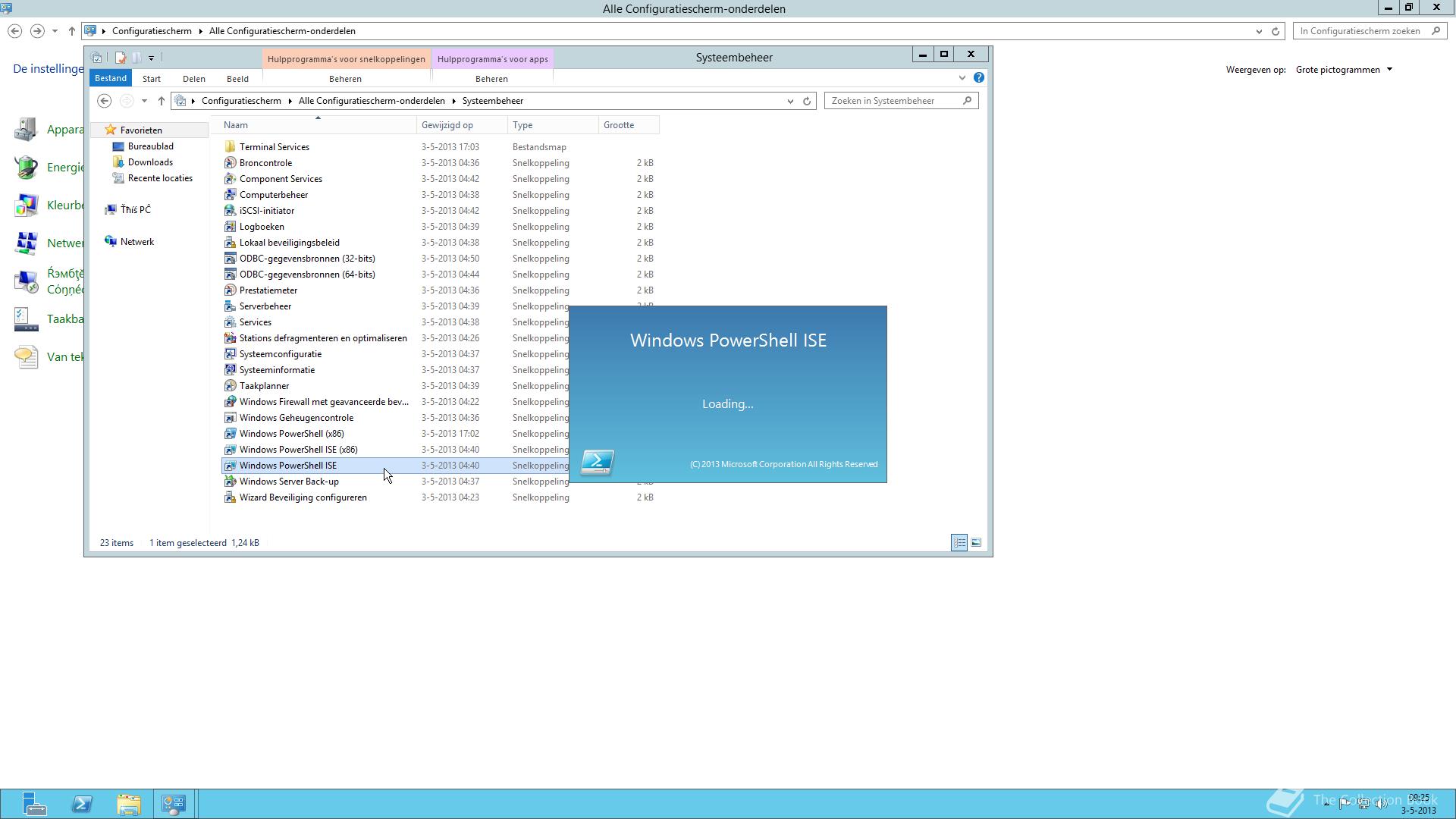This screenshot has height=819, width=1456.
Task: Select the Wizard Beveiliging configureren icon
Action: tap(230, 497)
